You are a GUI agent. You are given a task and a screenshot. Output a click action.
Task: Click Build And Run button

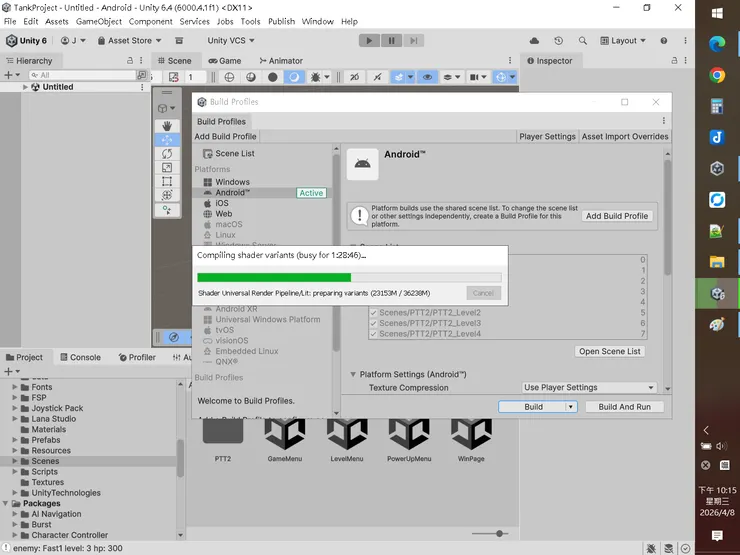pyautogui.click(x=624, y=407)
